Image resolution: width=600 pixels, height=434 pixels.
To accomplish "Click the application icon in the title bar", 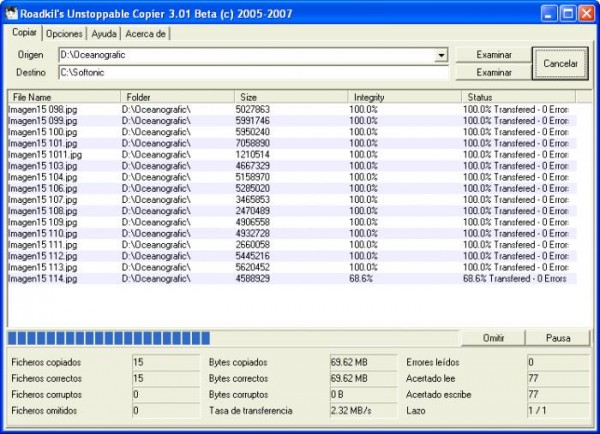I will click(x=11, y=12).
